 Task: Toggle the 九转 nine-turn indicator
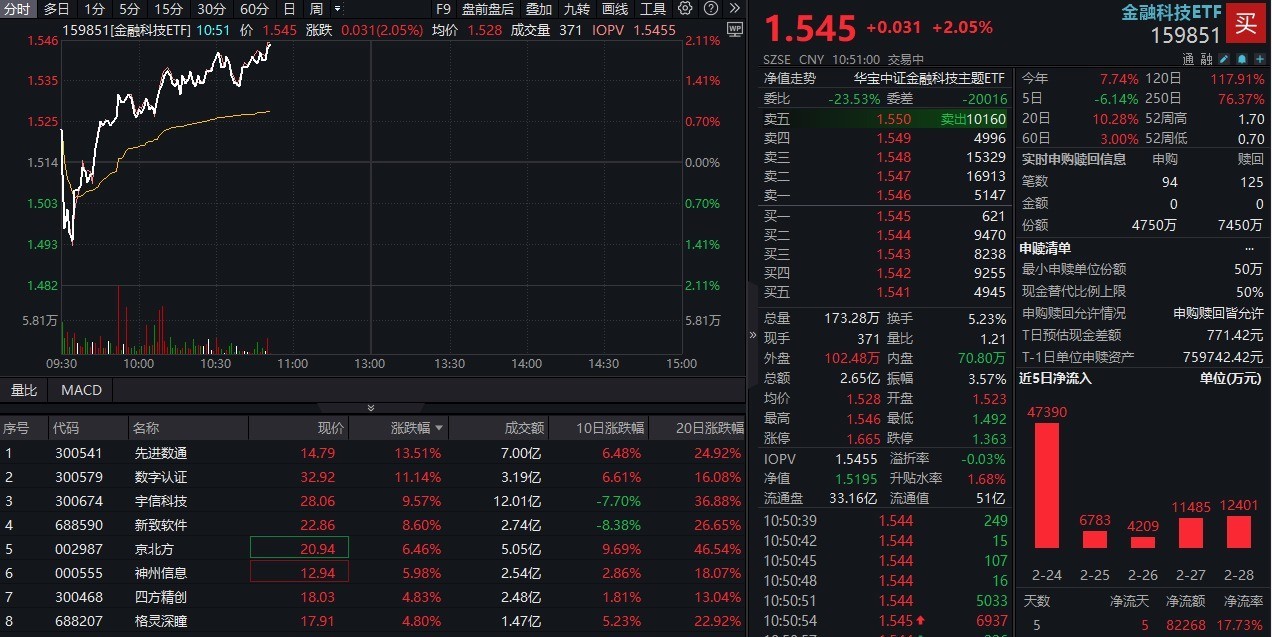pyautogui.click(x=576, y=9)
